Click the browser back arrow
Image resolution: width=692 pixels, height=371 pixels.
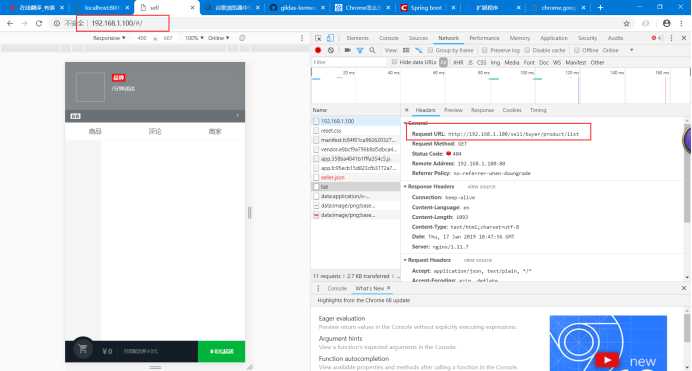[10, 23]
